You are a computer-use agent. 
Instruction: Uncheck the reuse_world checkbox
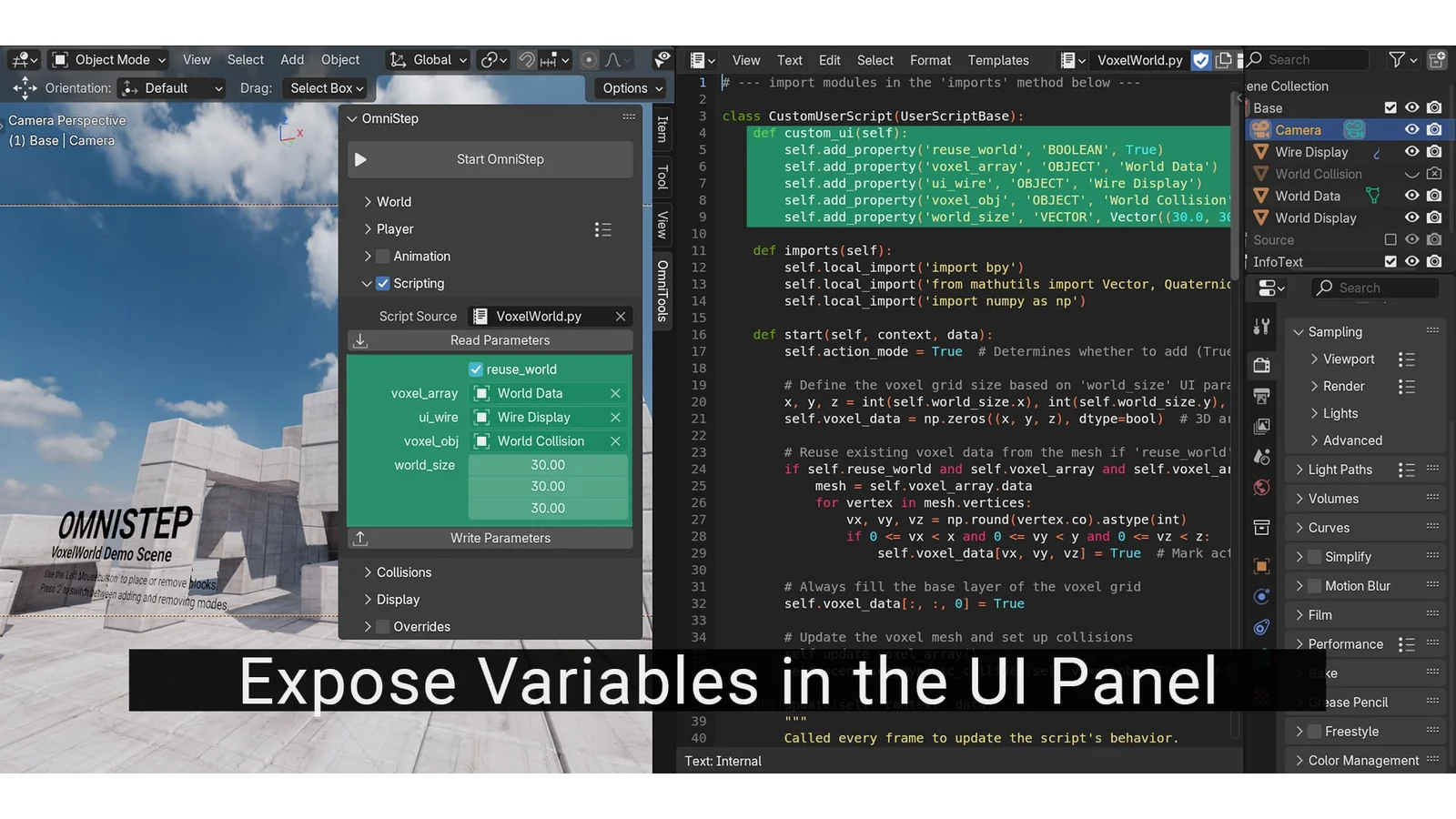pyautogui.click(x=475, y=369)
